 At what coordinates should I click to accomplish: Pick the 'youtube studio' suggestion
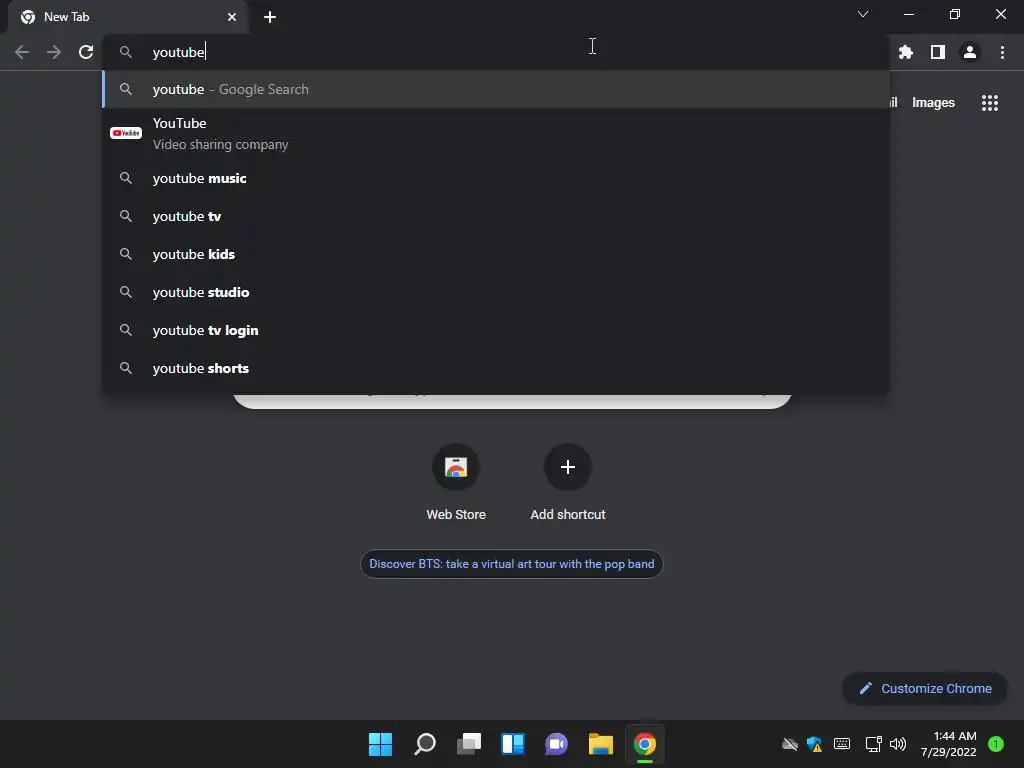tap(496, 292)
